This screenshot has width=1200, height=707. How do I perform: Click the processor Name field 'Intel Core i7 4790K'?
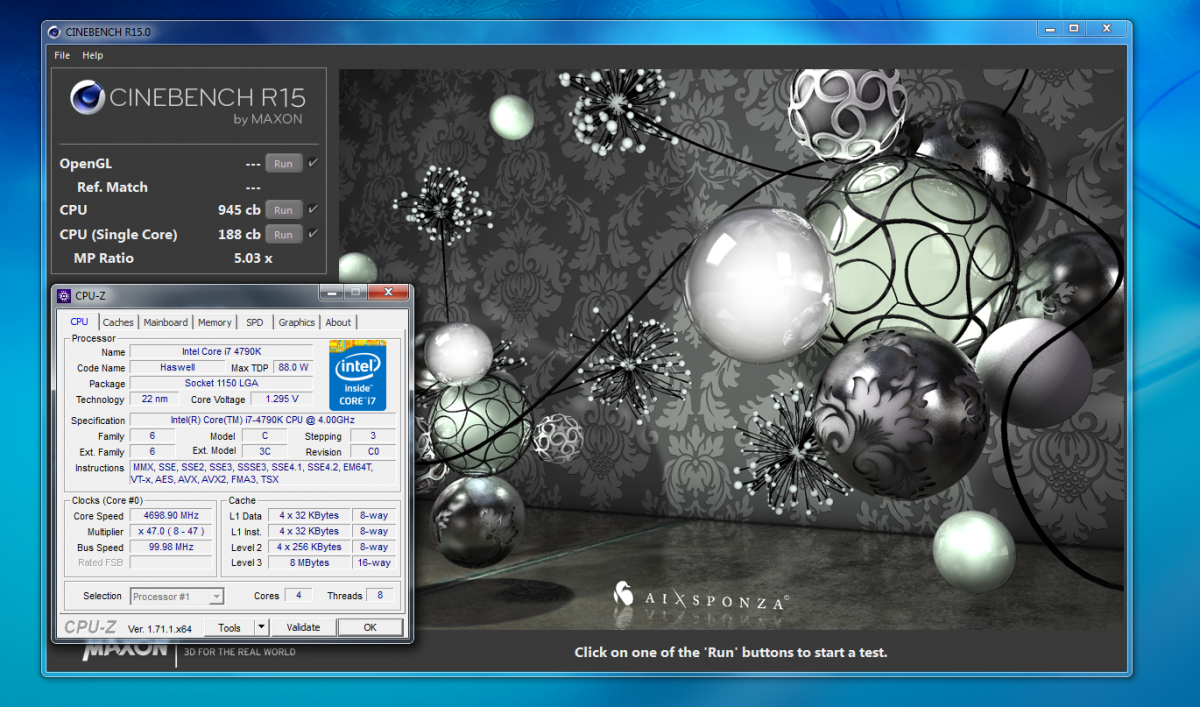click(x=221, y=352)
